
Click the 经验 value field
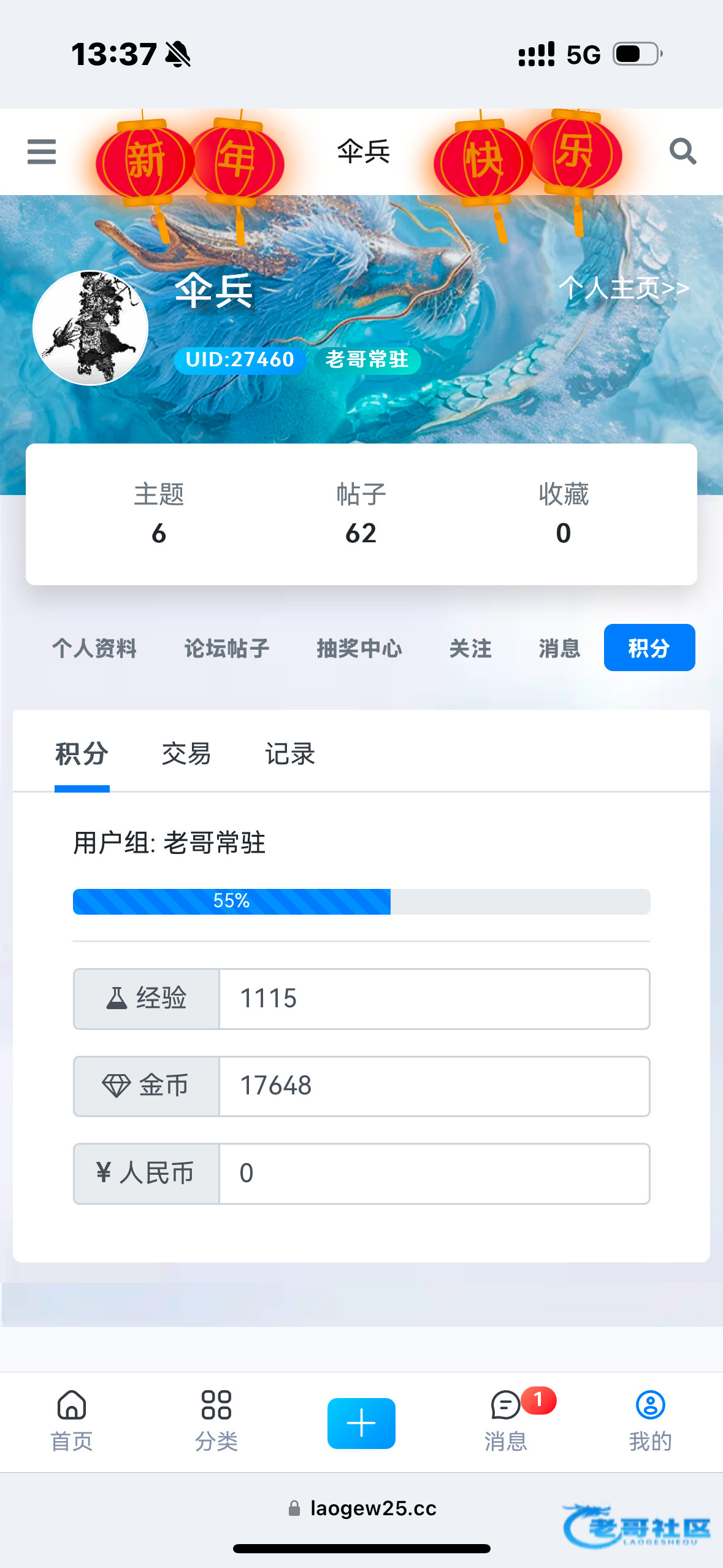(434, 999)
